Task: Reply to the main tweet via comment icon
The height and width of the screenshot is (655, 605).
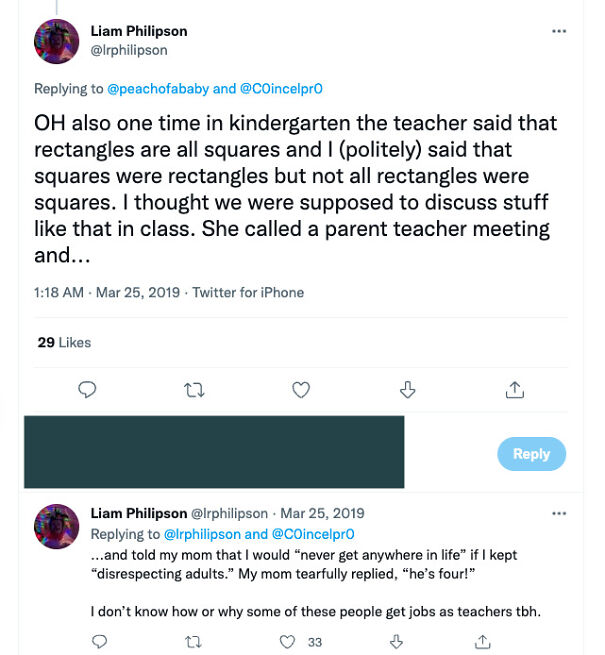Action: click(87, 389)
